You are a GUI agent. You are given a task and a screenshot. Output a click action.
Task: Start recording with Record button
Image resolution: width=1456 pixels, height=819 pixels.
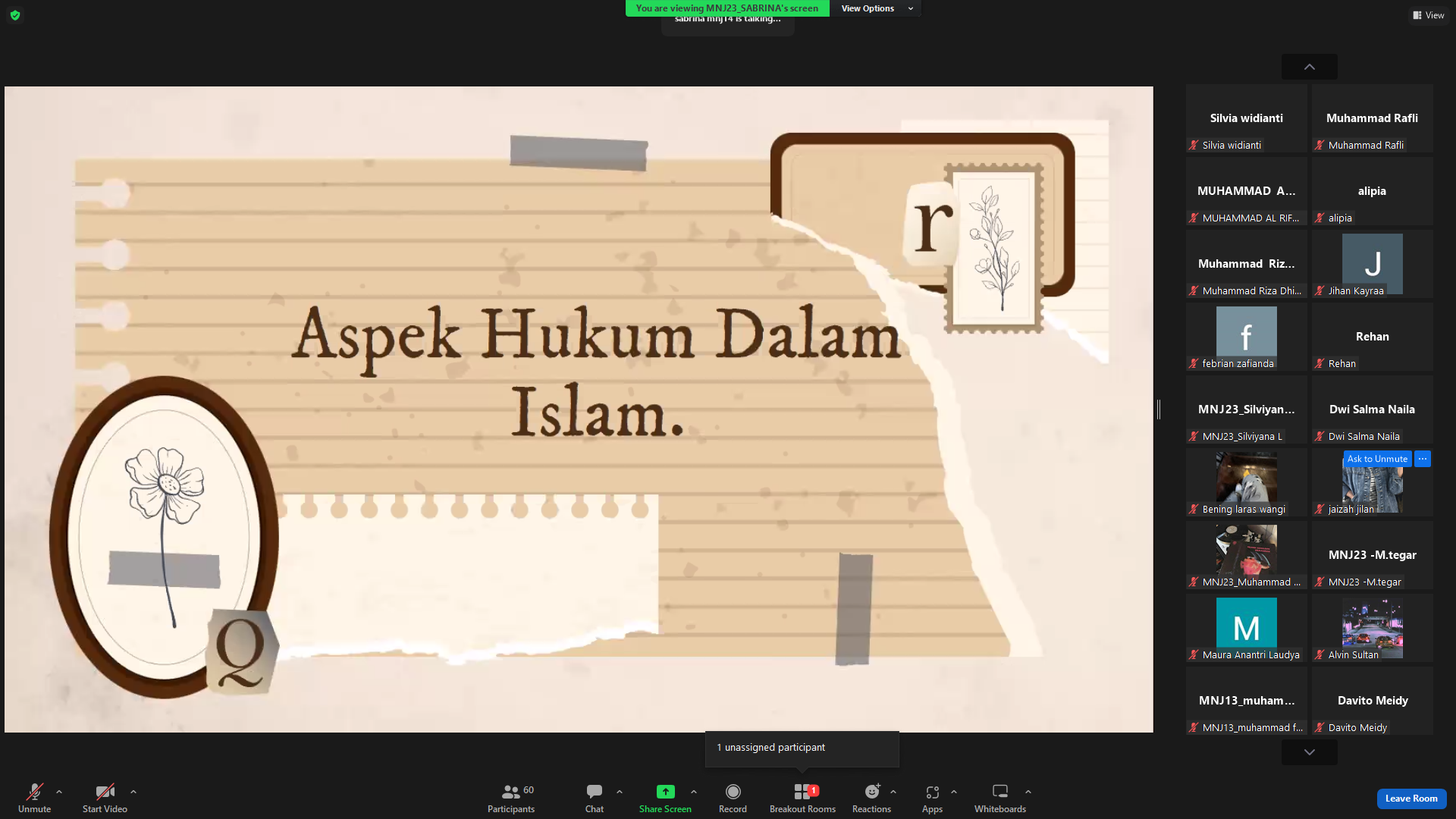(x=733, y=798)
